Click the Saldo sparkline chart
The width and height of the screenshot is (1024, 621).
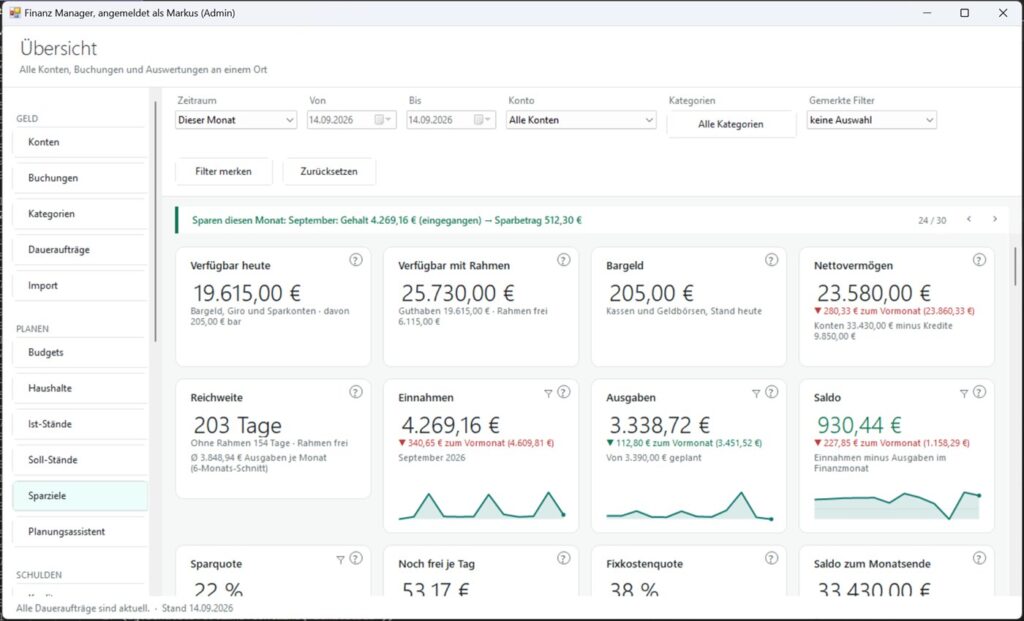897,505
